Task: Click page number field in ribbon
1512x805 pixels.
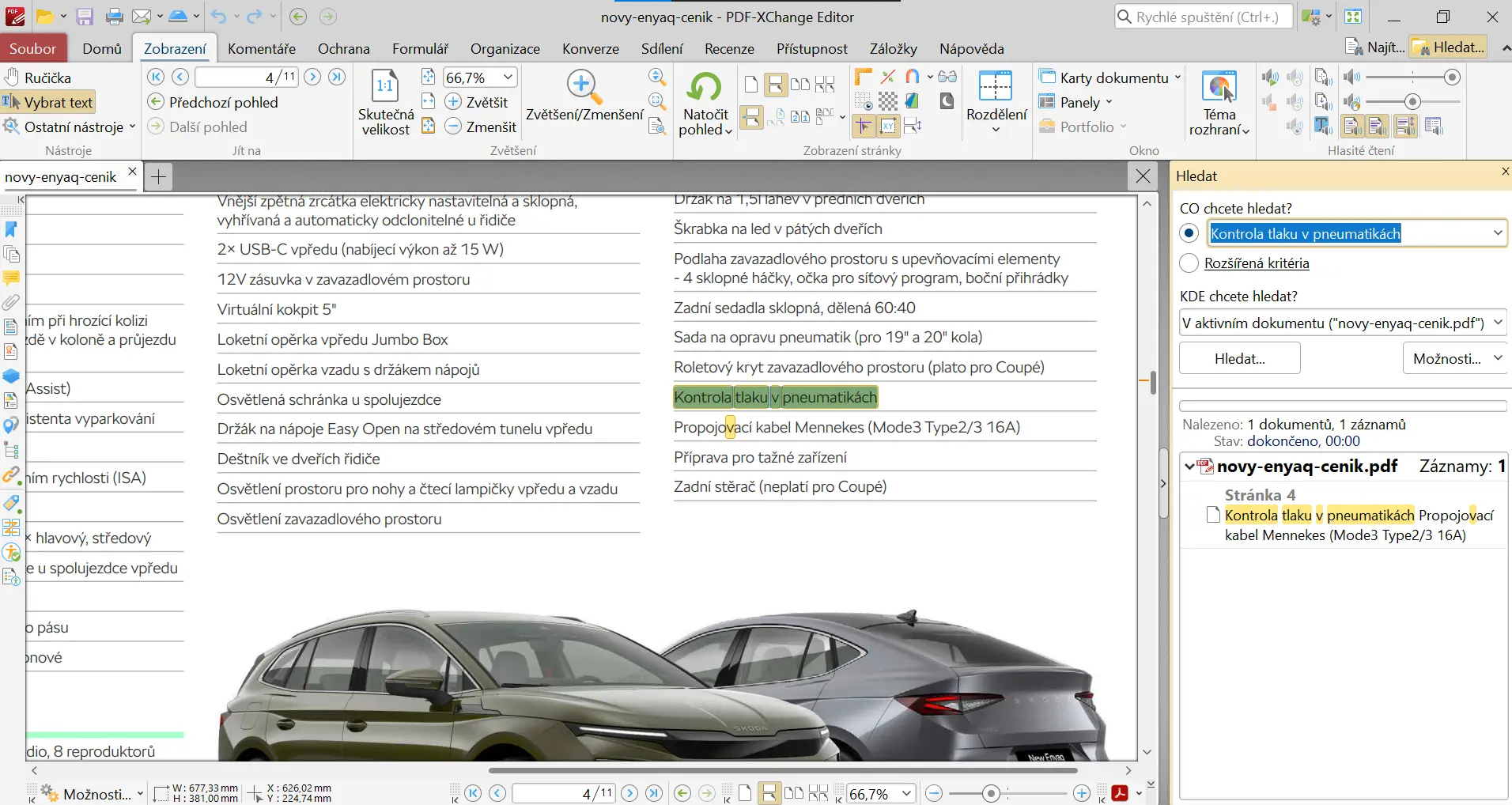Action: 246,77
